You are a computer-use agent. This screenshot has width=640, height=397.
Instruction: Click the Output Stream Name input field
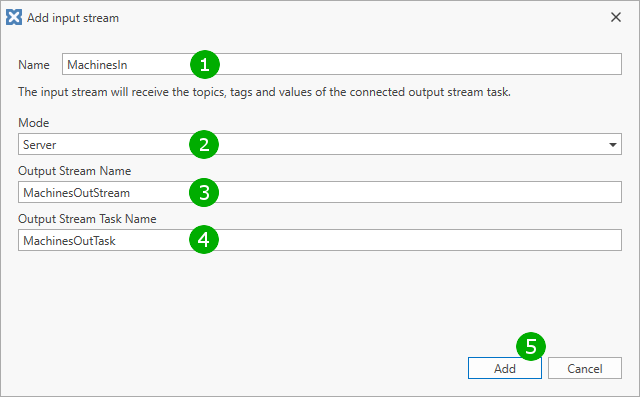(x=320, y=192)
